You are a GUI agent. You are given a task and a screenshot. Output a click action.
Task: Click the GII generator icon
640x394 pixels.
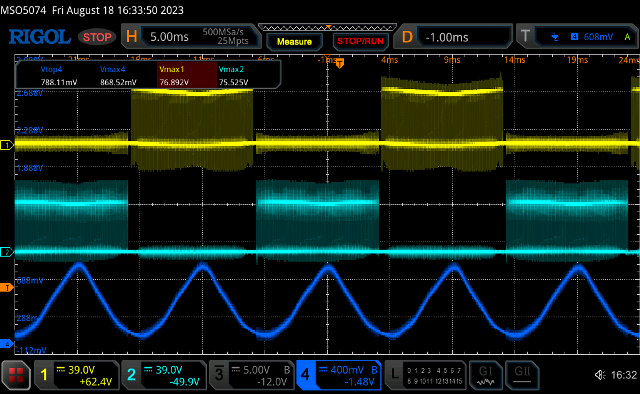pos(522,375)
